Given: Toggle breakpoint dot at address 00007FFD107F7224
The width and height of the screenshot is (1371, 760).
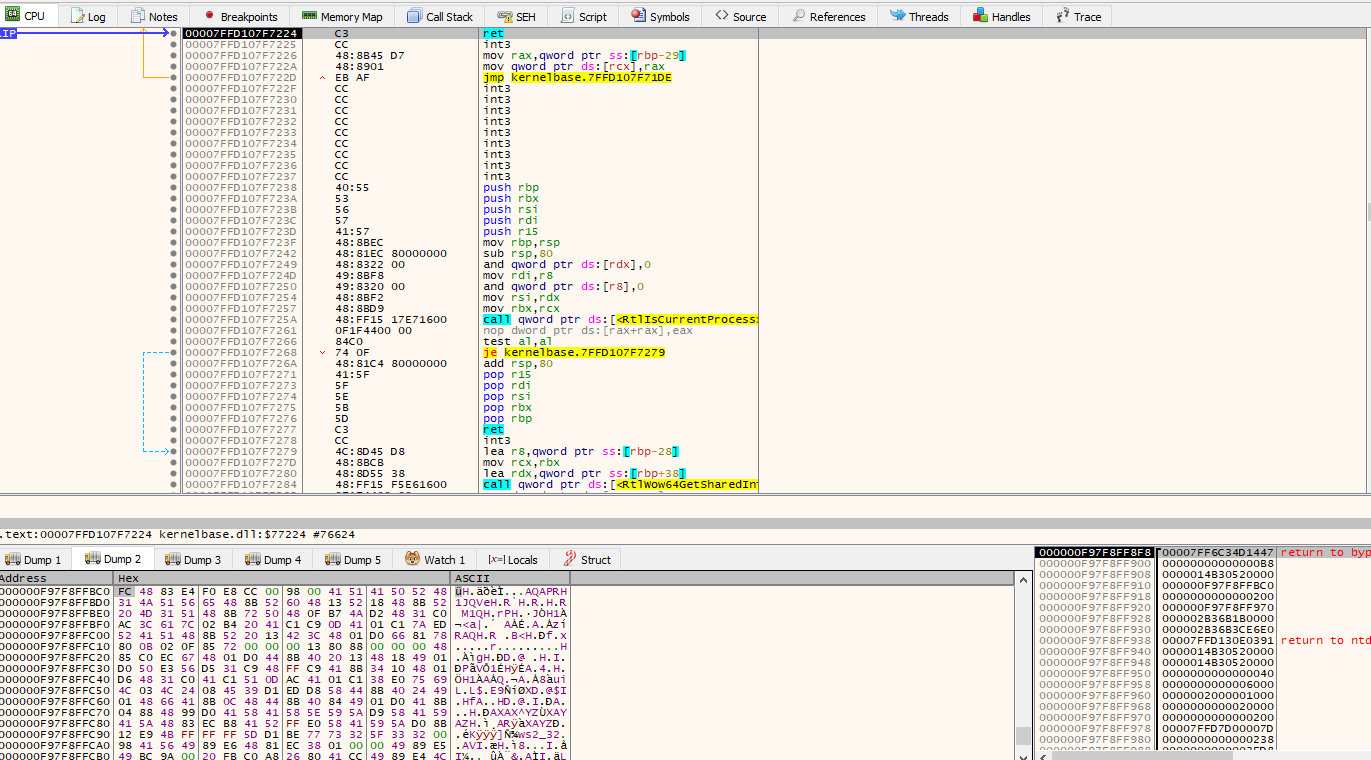Looking at the screenshot, I should point(174,34).
